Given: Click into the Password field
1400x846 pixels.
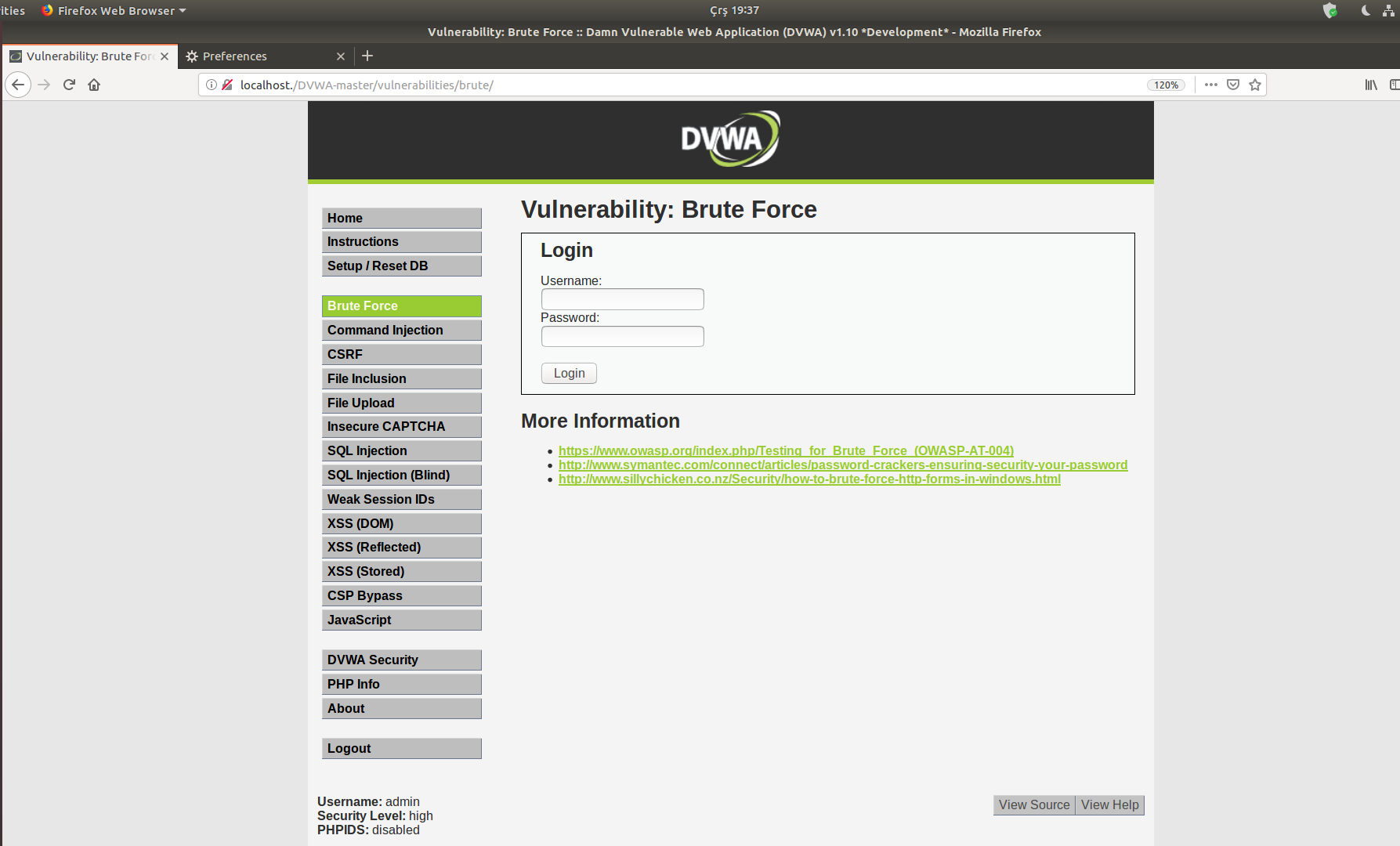Looking at the screenshot, I should pyautogui.click(x=623, y=337).
